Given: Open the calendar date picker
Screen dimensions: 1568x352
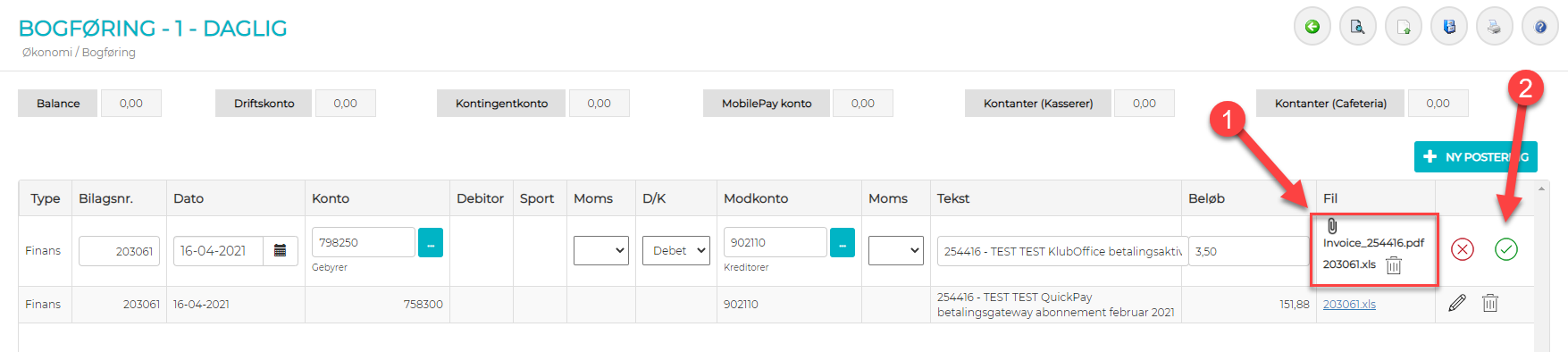Looking at the screenshot, I should (280, 251).
